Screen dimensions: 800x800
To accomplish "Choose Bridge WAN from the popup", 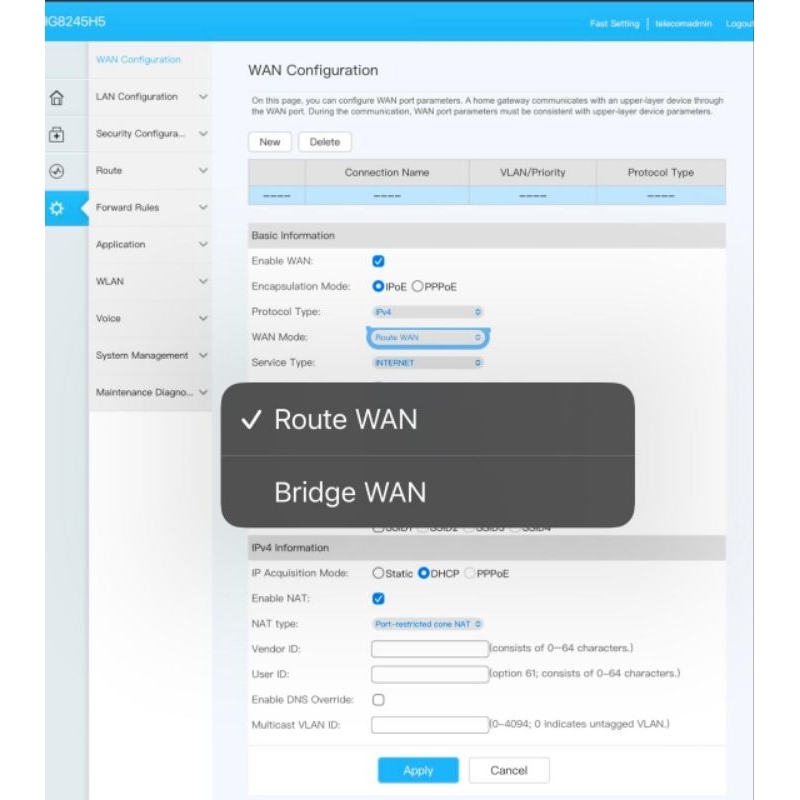I will (x=428, y=492).
